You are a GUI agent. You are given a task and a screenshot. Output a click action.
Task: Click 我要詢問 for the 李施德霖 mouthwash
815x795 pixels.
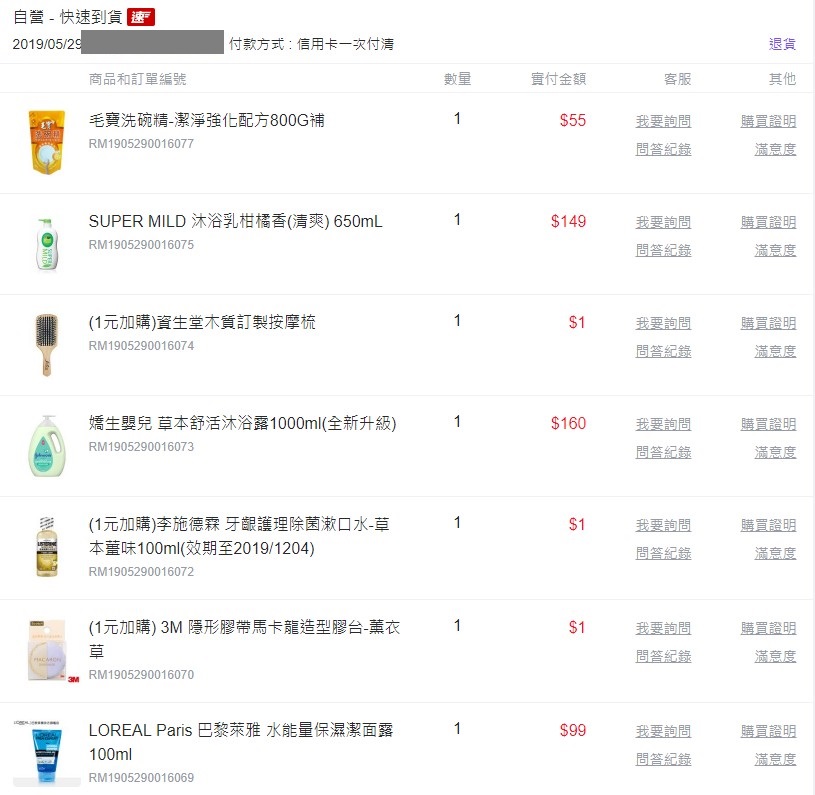(663, 525)
